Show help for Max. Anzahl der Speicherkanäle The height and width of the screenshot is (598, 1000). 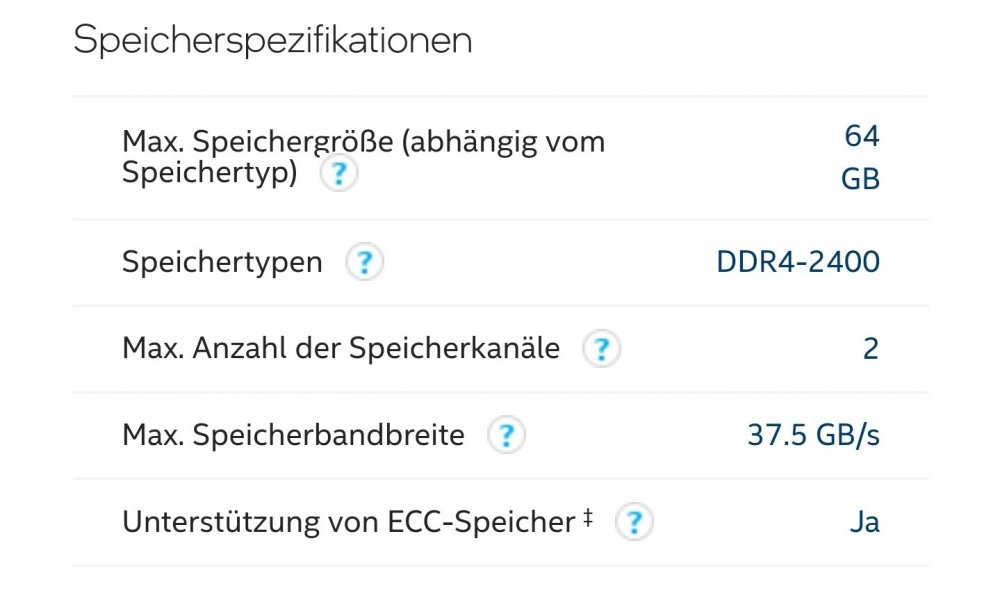click(601, 349)
